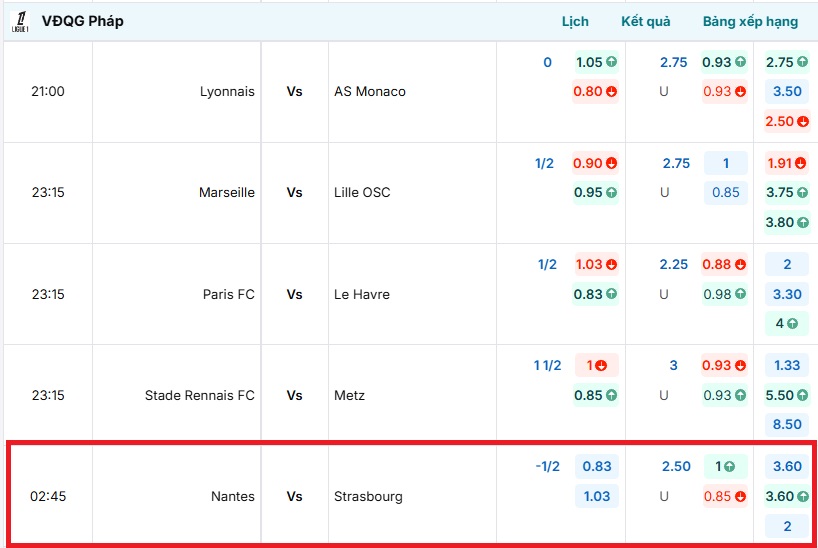
Task: Select Stade Rennais draw odds 5.50
Action: [786, 395]
